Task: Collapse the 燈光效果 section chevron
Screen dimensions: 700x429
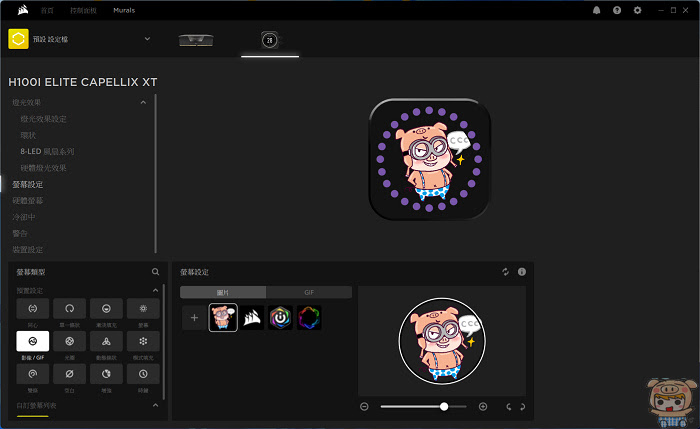Action: 143,103
